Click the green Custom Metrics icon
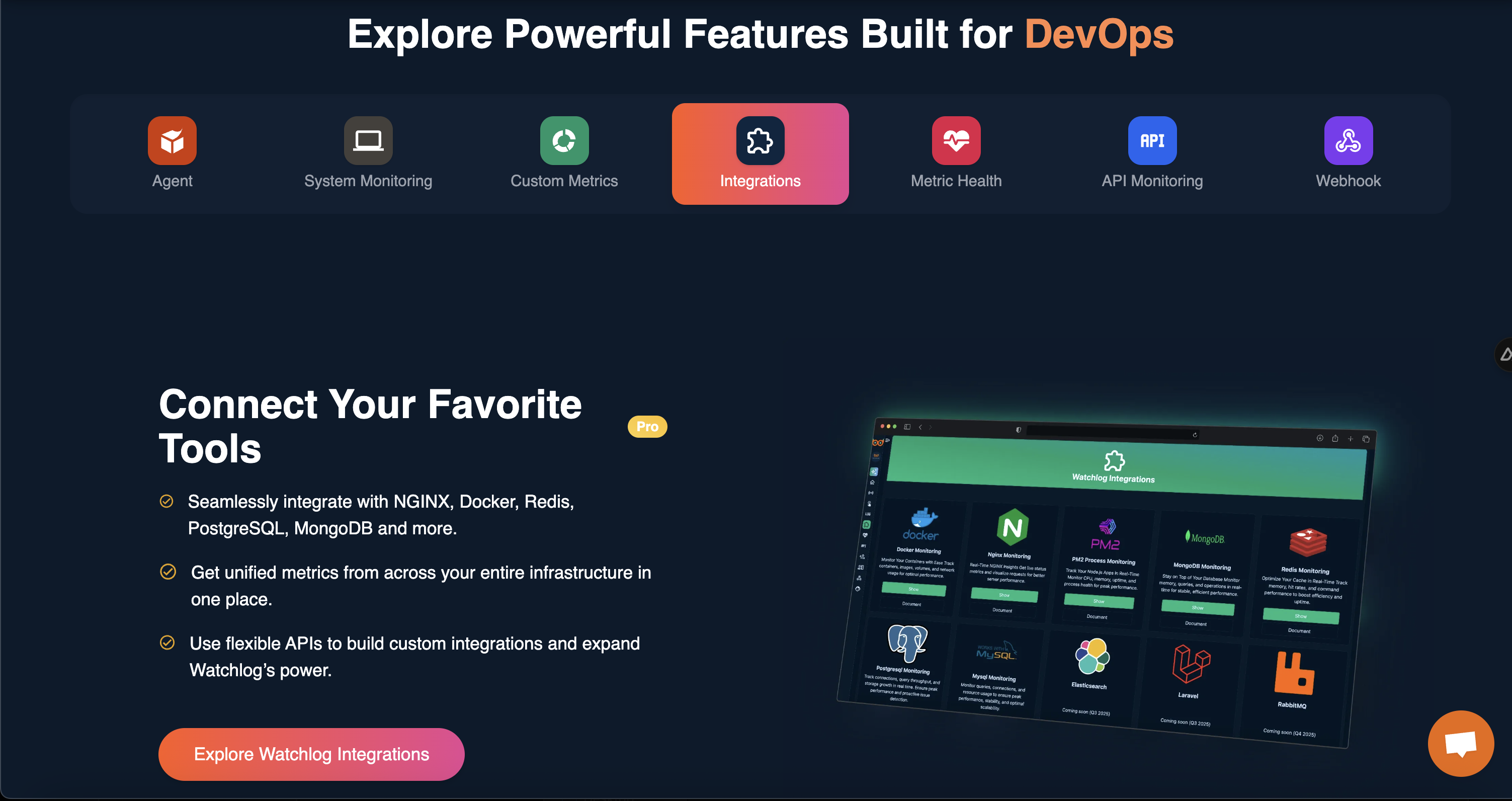The image size is (1512, 801). click(x=564, y=140)
